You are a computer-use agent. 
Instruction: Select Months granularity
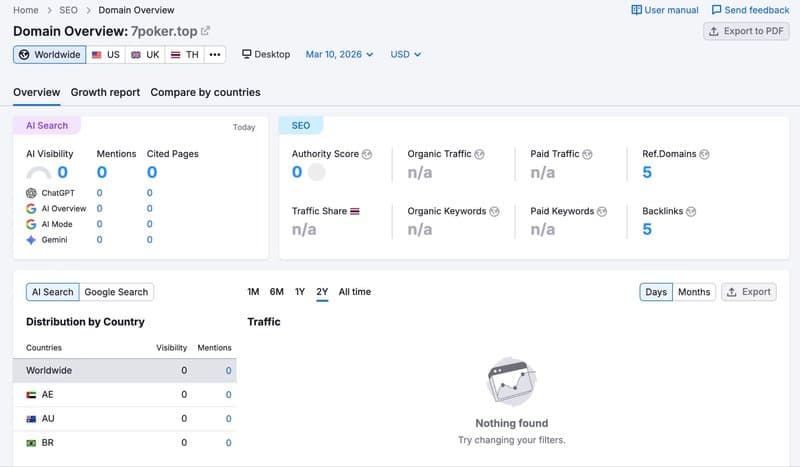click(694, 292)
